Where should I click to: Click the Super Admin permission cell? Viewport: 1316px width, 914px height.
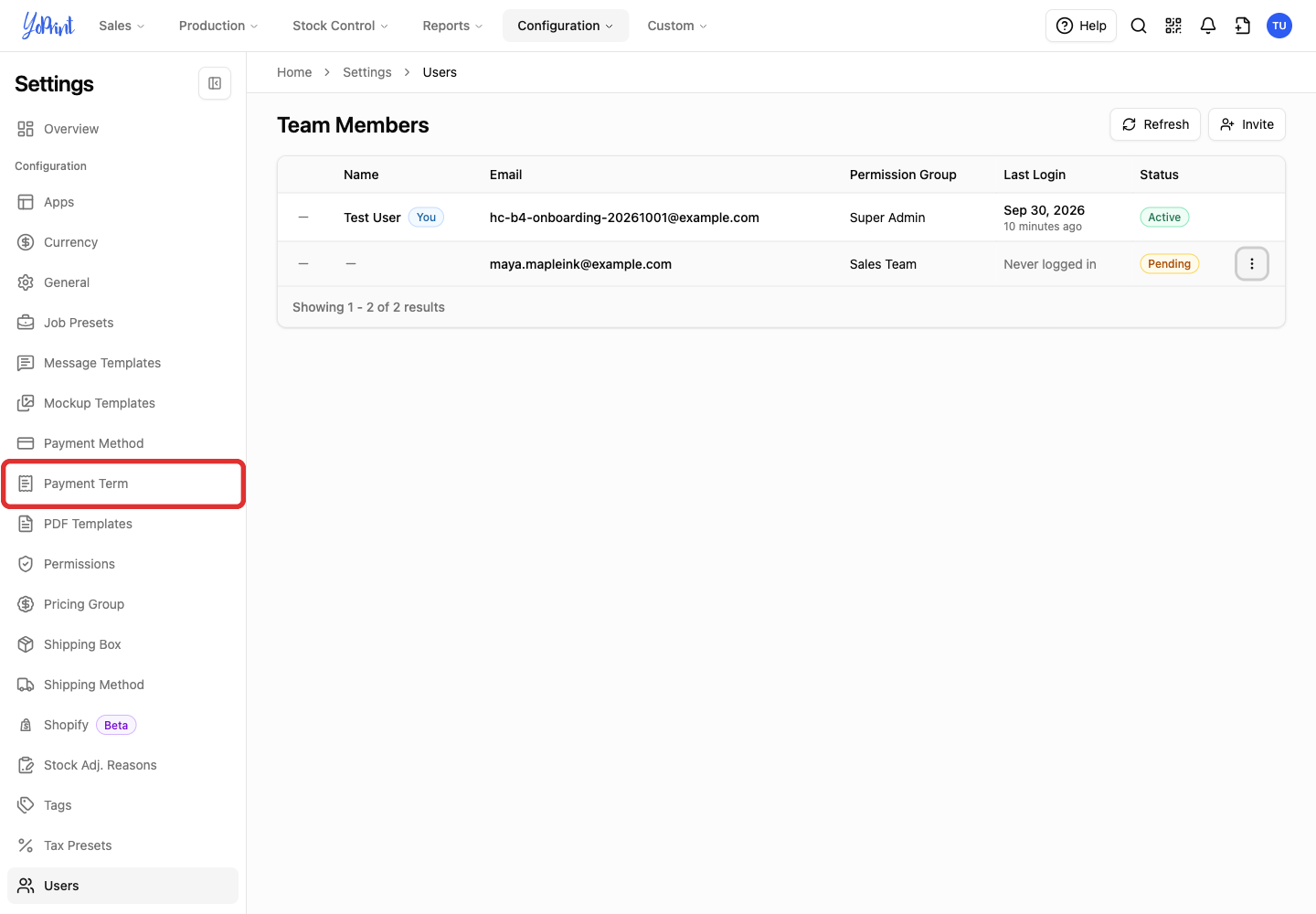[x=887, y=218]
